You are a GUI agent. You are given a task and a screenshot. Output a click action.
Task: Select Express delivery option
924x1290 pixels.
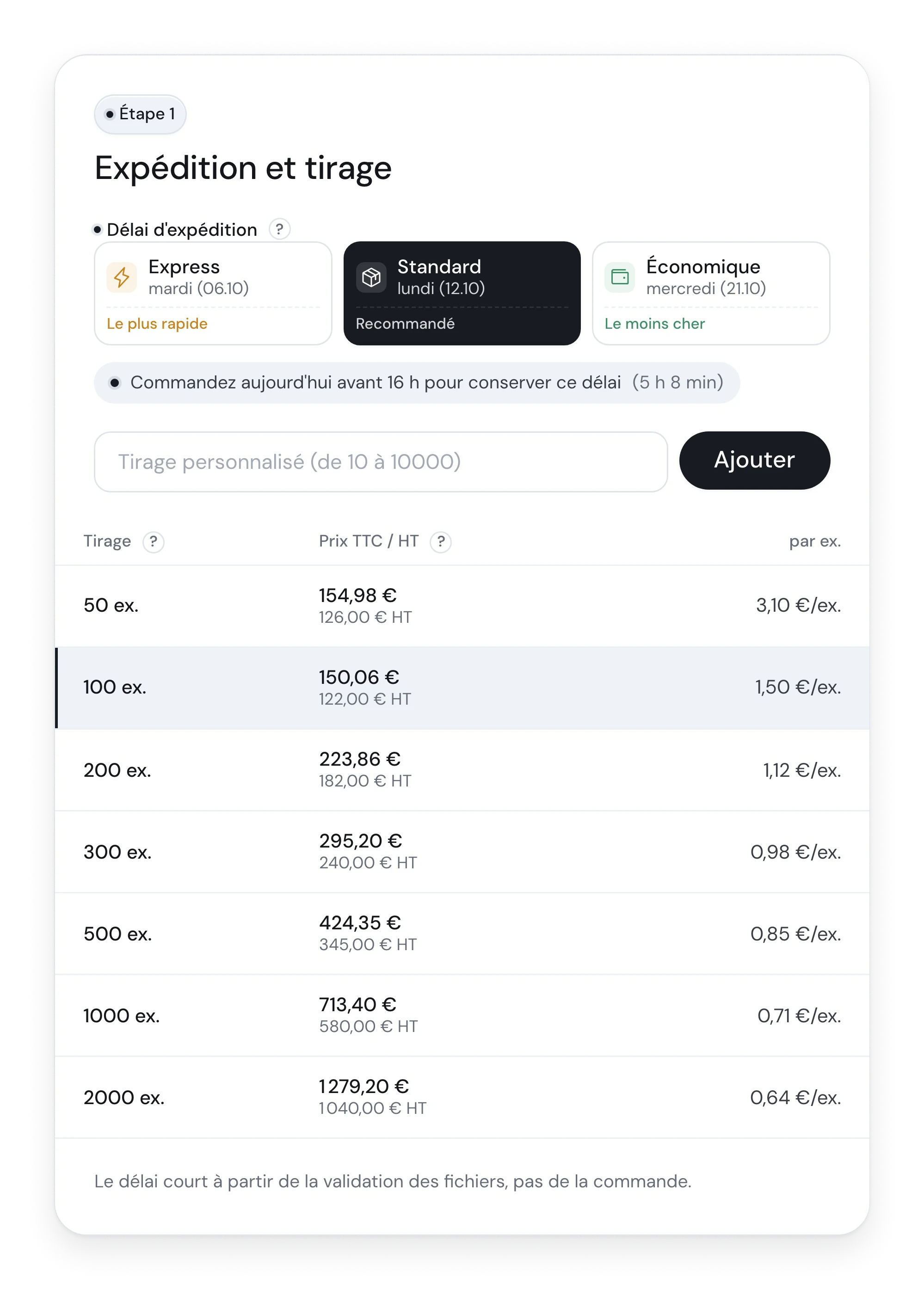[213, 294]
